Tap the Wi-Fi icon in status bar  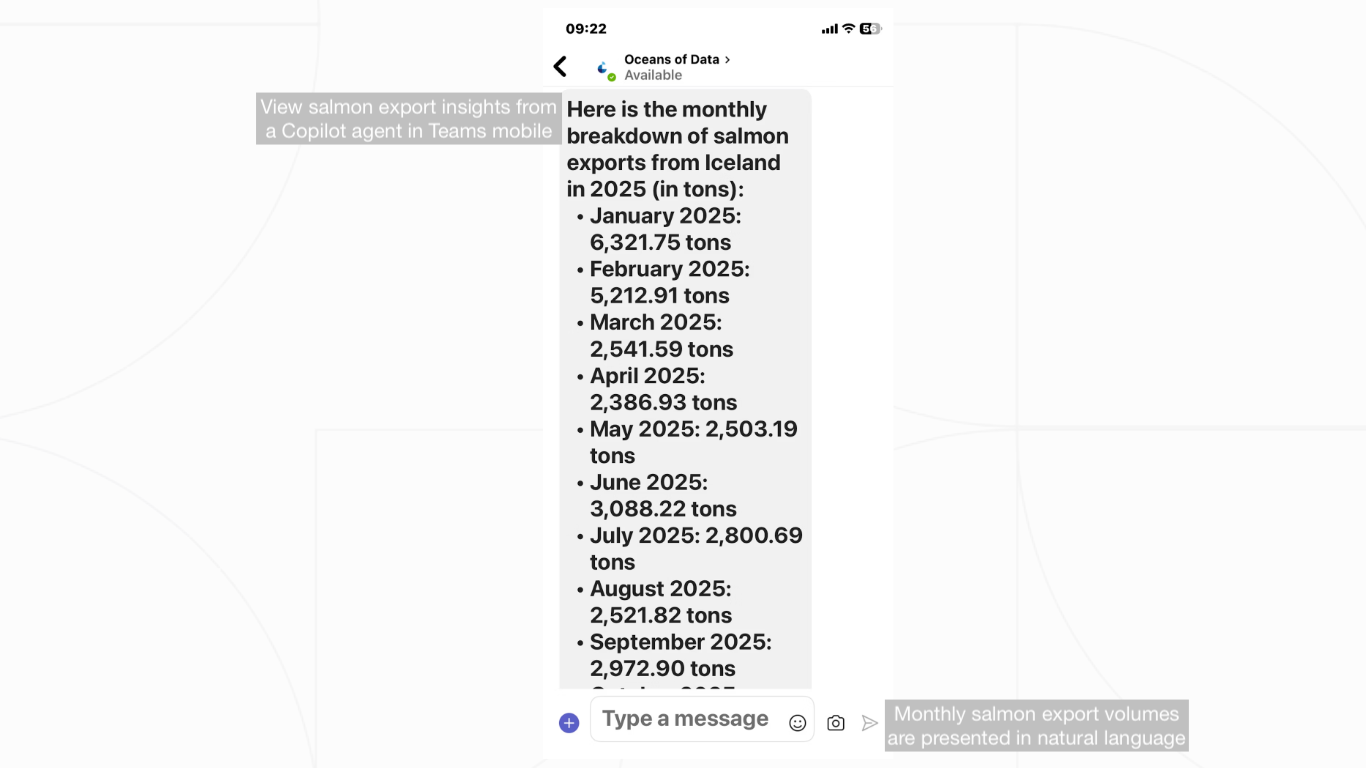coord(848,29)
